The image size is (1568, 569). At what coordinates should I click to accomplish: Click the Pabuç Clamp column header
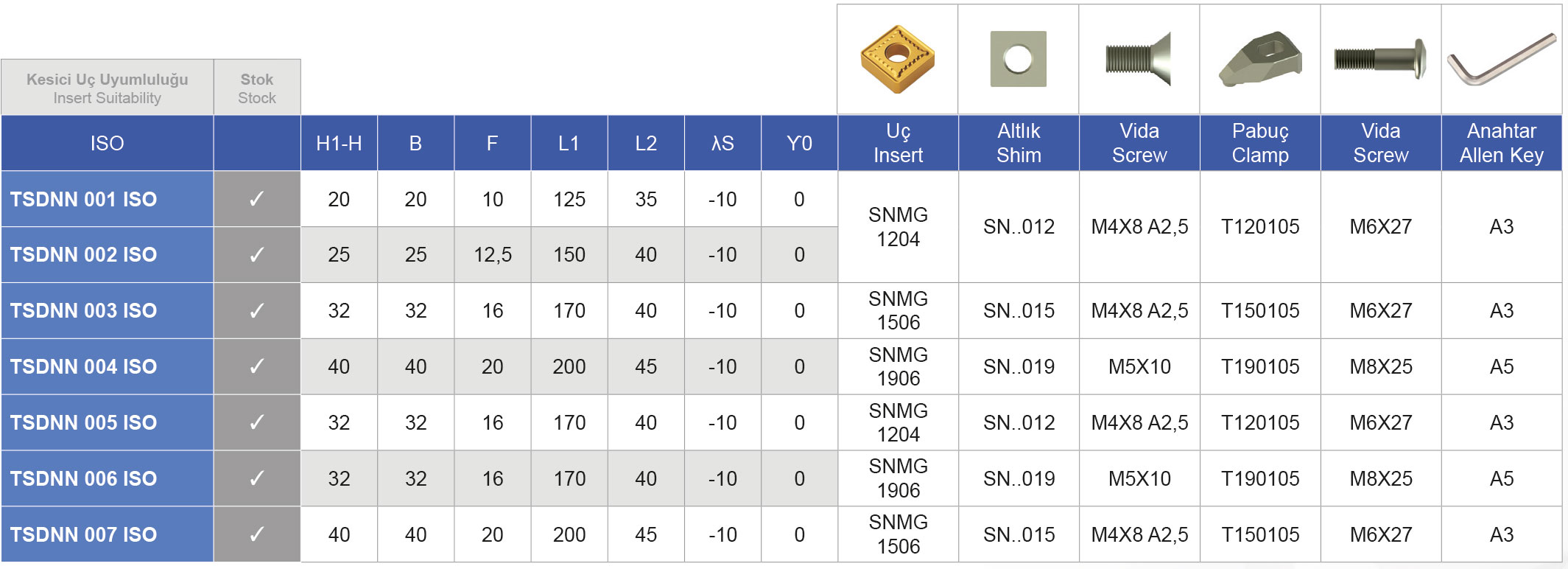tap(1260, 143)
